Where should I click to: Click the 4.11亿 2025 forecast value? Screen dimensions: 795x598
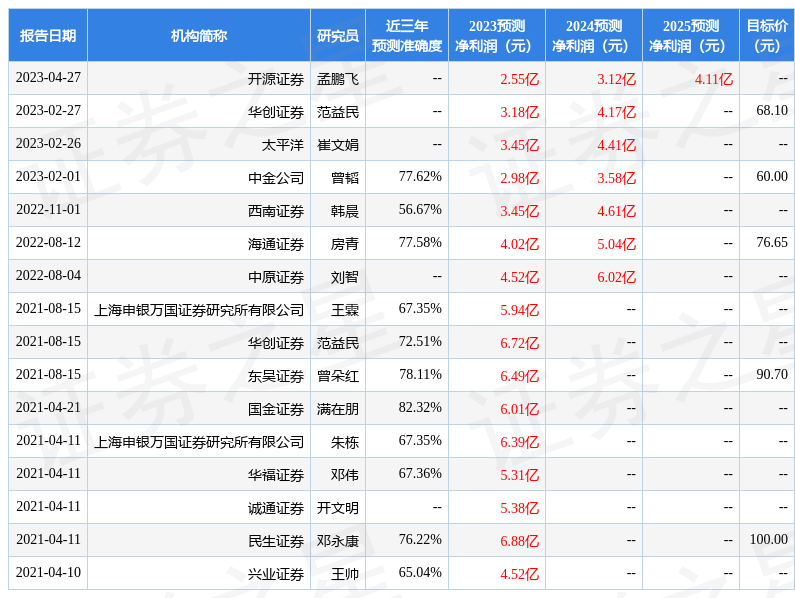713,79
